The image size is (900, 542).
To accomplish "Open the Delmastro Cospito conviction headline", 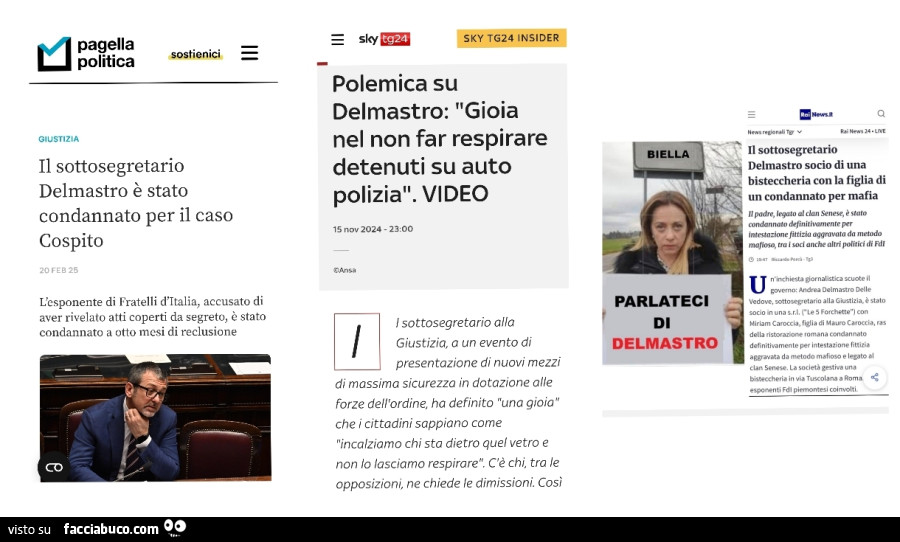I will point(135,203).
